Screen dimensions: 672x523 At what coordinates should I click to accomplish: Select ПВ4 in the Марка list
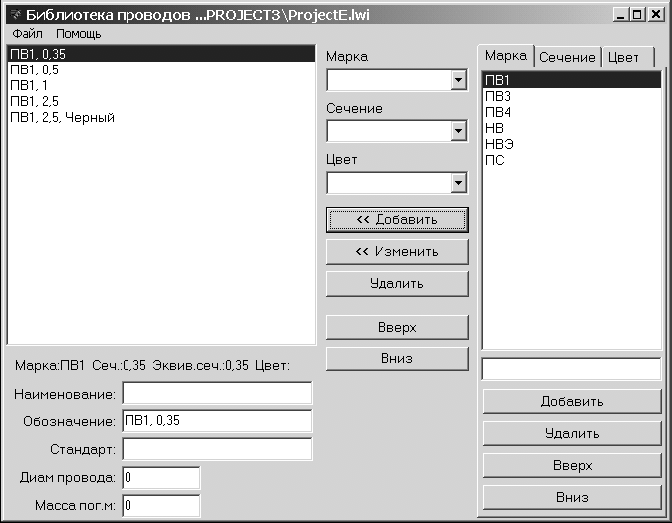tap(572, 112)
